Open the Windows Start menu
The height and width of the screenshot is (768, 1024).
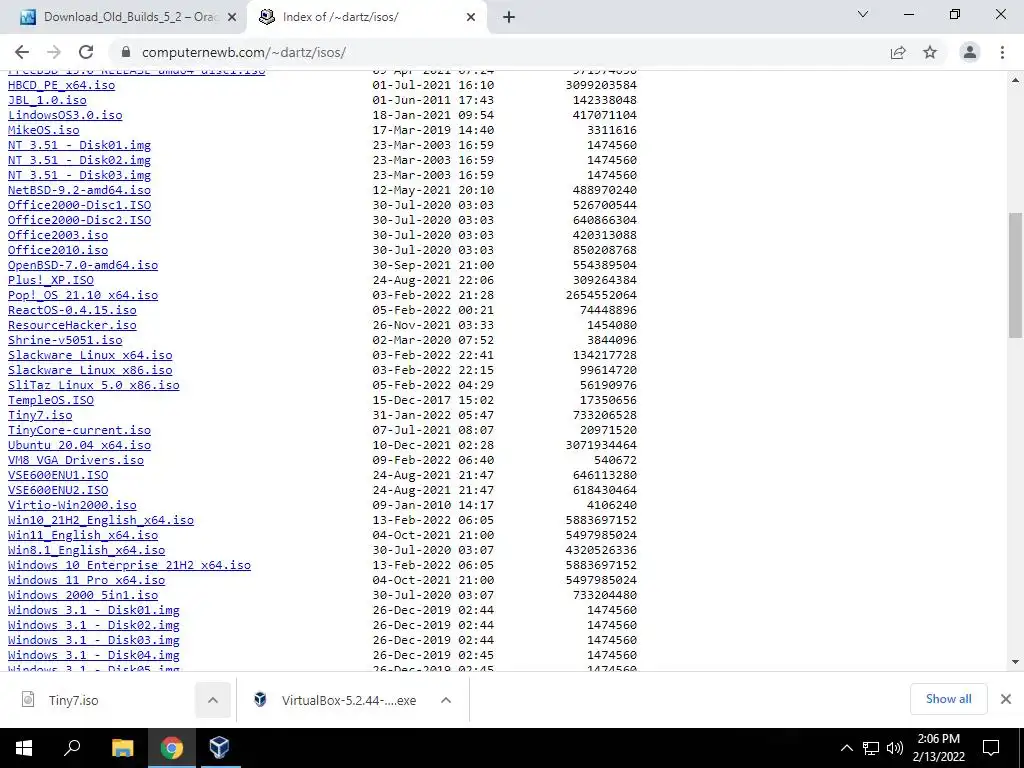pyautogui.click(x=24, y=748)
